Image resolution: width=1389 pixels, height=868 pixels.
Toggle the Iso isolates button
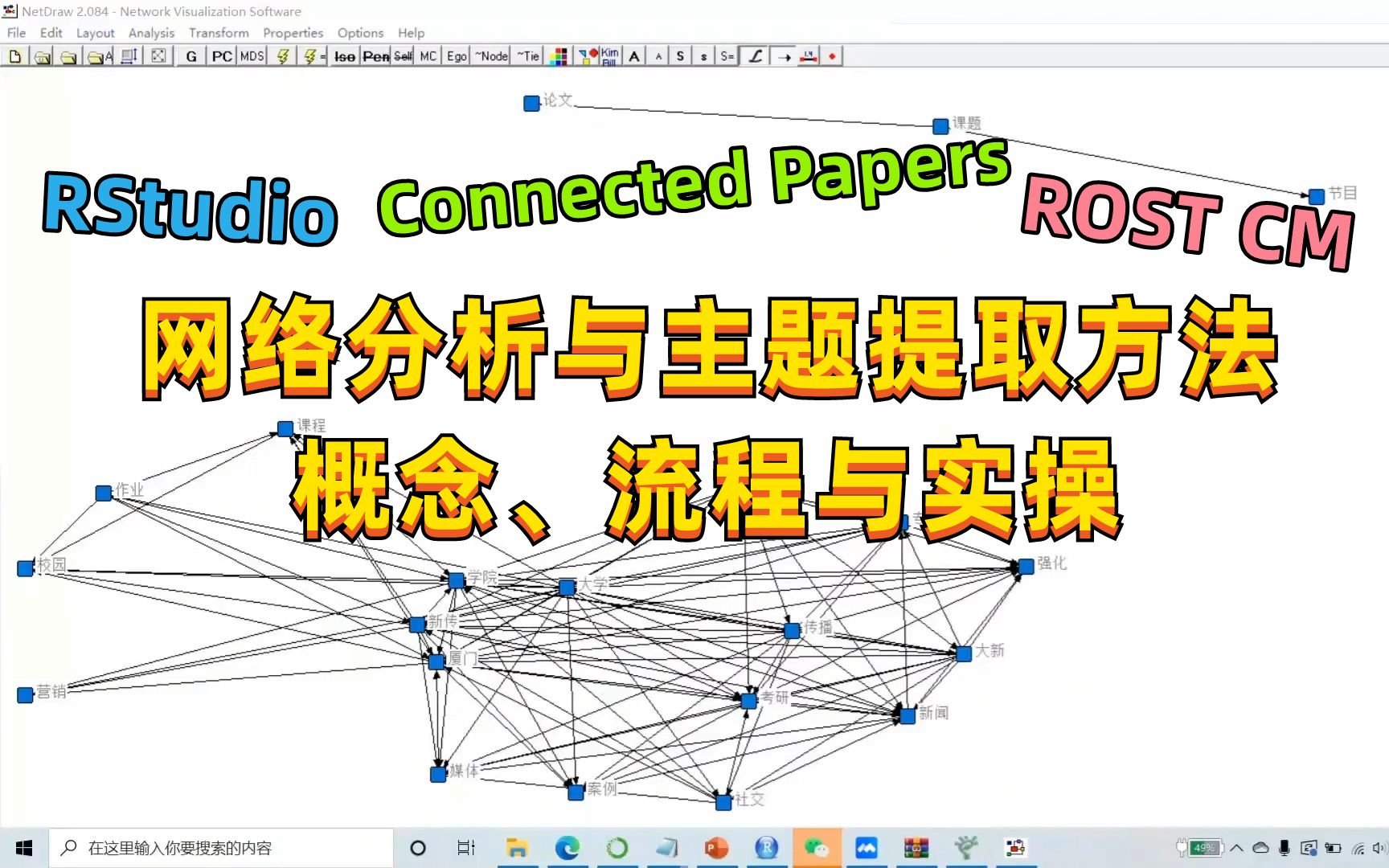(345, 56)
